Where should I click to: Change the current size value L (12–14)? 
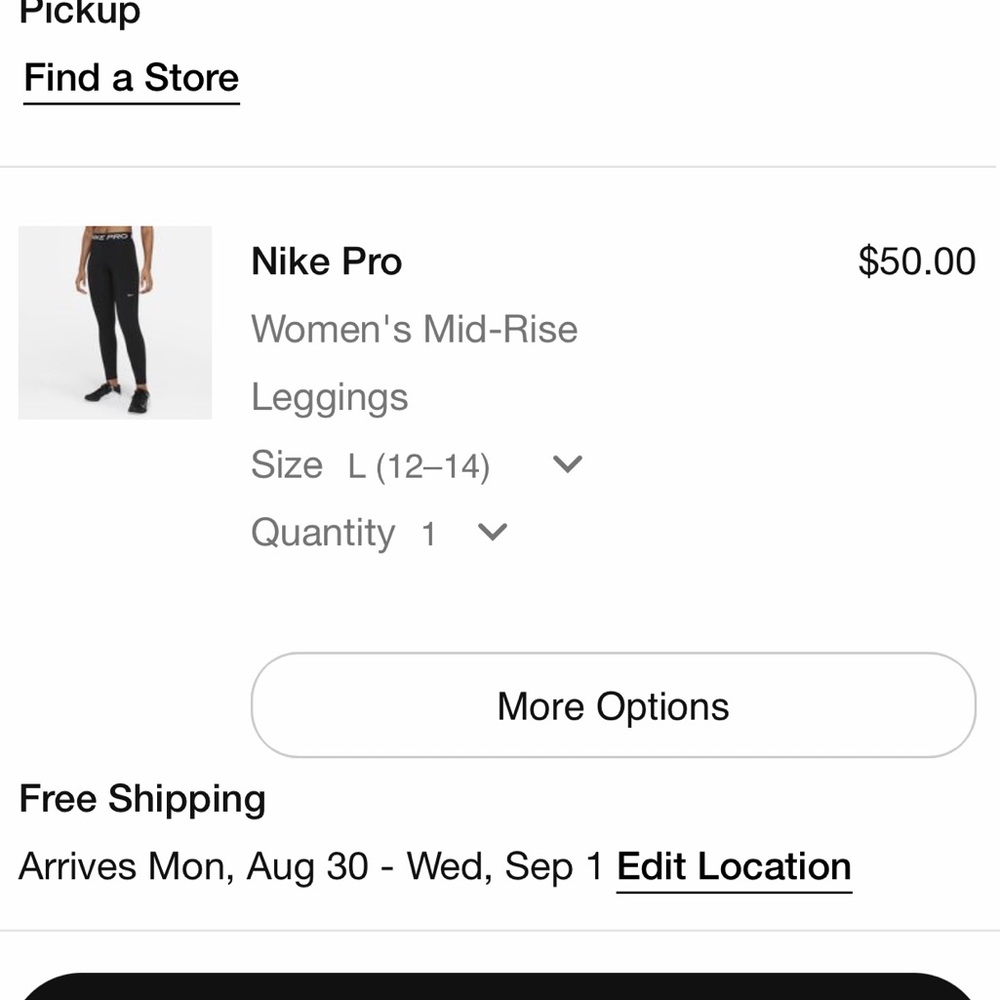coord(424,464)
